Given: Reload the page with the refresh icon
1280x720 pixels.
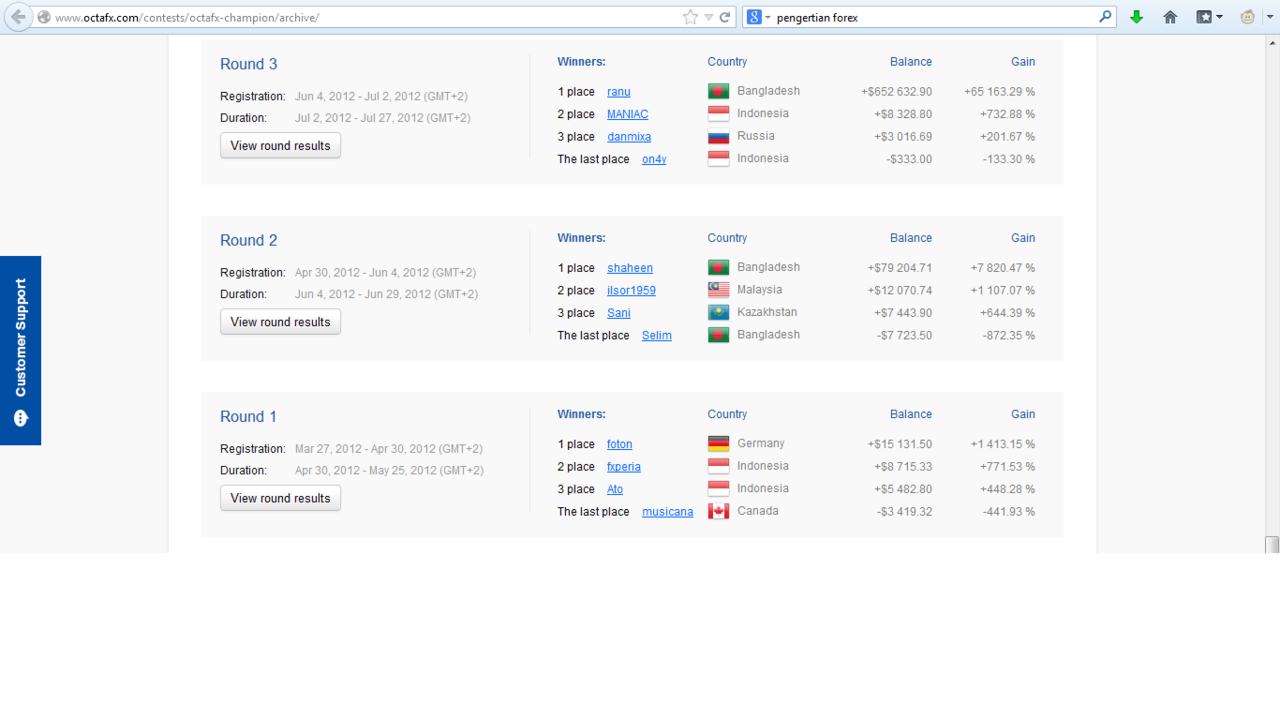Looking at the screenshot, I should point(725,17).
